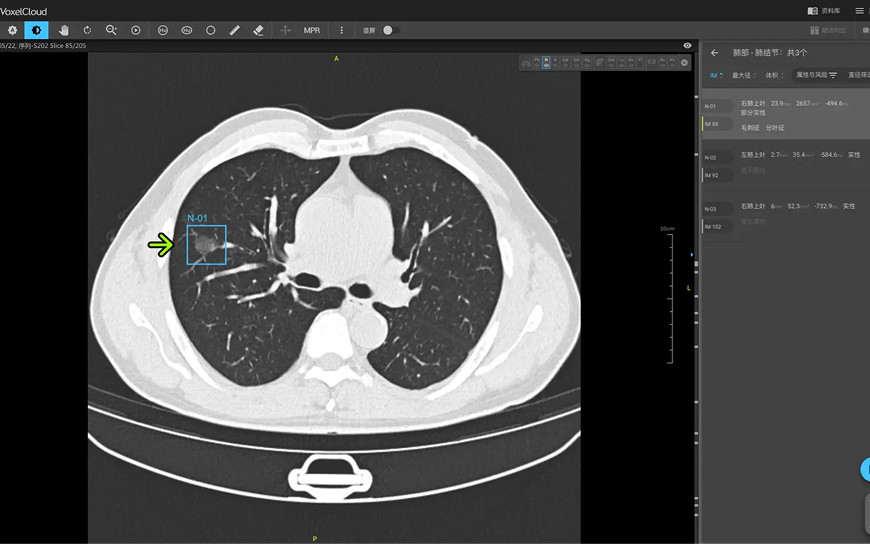The image size is (870, 544).
Task: Toggle the highlighted N nodule overlay button
Action: [546, 62]
